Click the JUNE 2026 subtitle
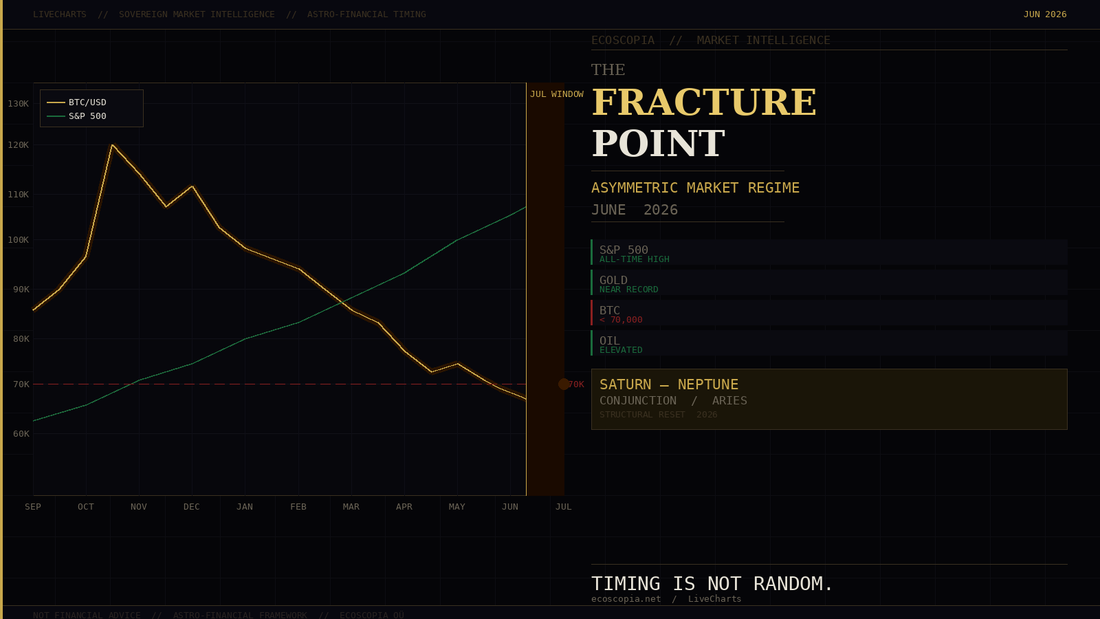 point(634,210)
